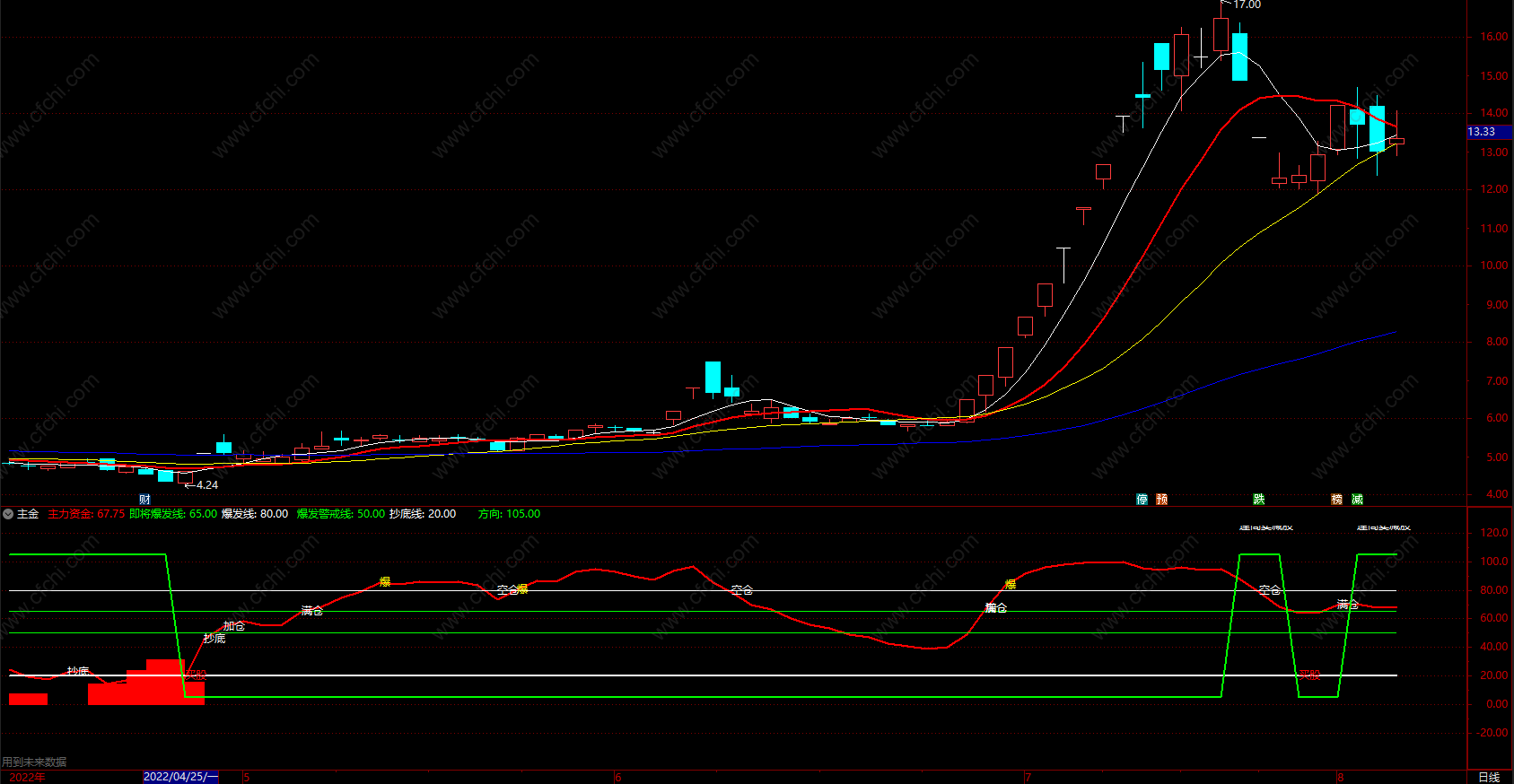
Task: Select the 日线 period button
Action: 1489,777
